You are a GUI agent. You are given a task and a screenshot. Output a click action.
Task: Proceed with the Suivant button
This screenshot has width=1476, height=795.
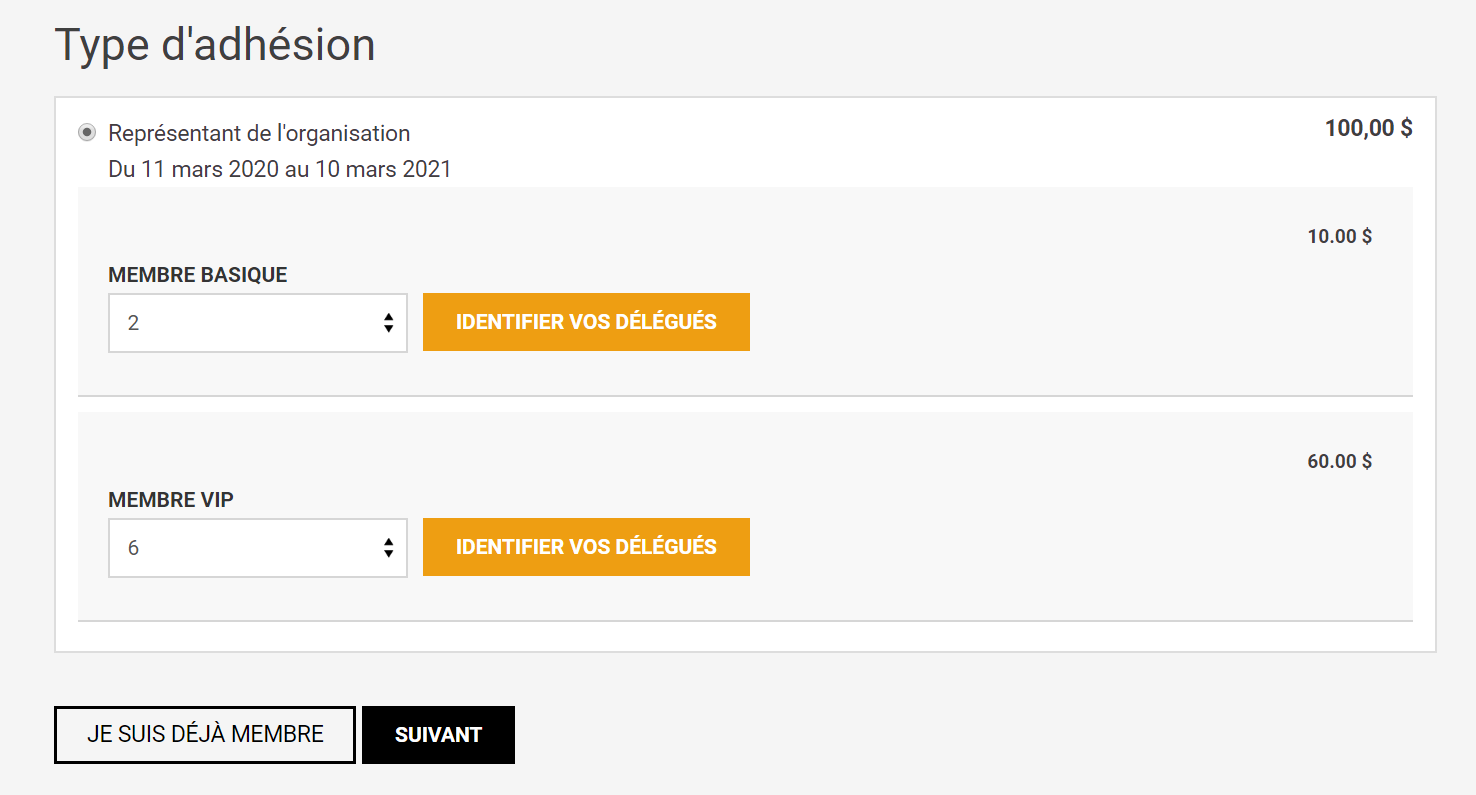(438, 735)
